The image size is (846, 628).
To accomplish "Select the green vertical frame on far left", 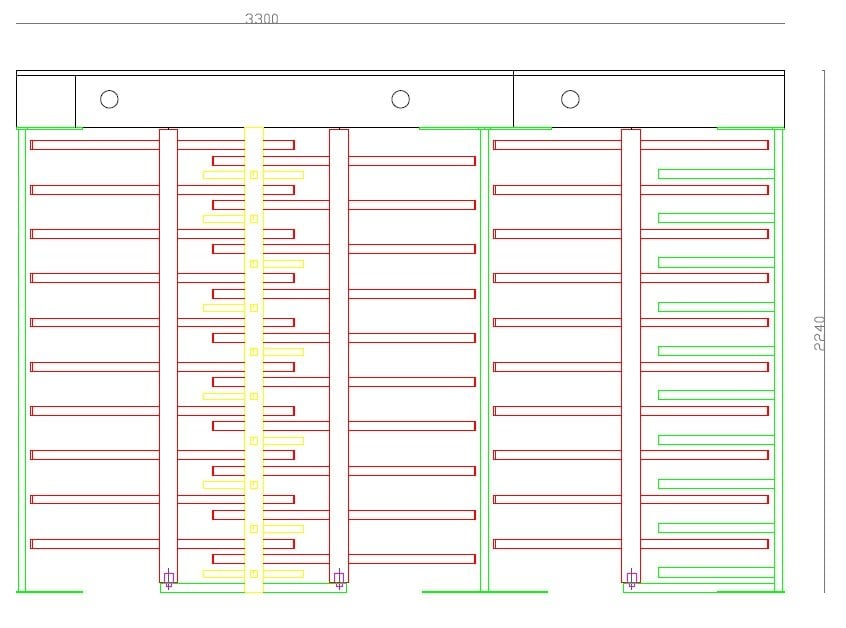I will pos(22,360).
